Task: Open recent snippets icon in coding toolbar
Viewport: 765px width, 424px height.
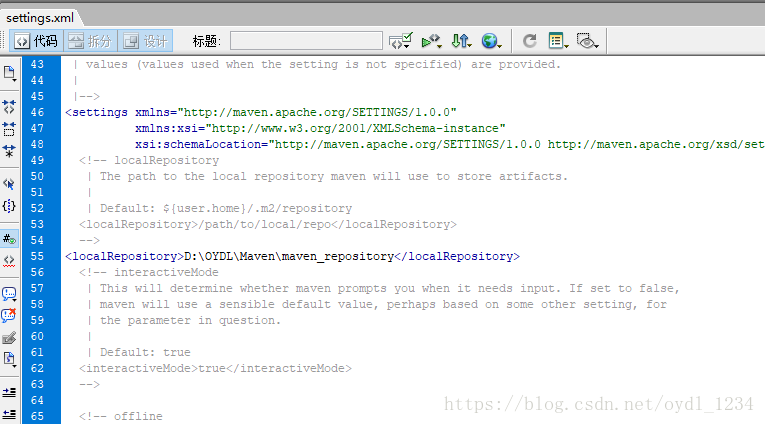Action: coord(9,359)
